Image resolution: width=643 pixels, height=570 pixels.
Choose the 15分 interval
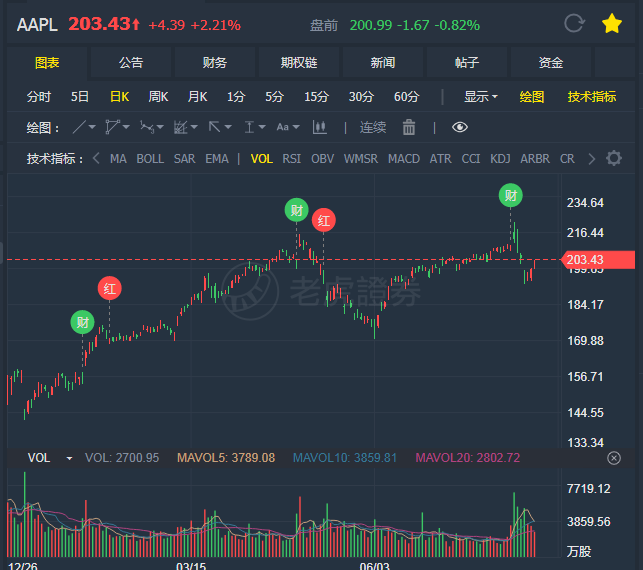316,97
